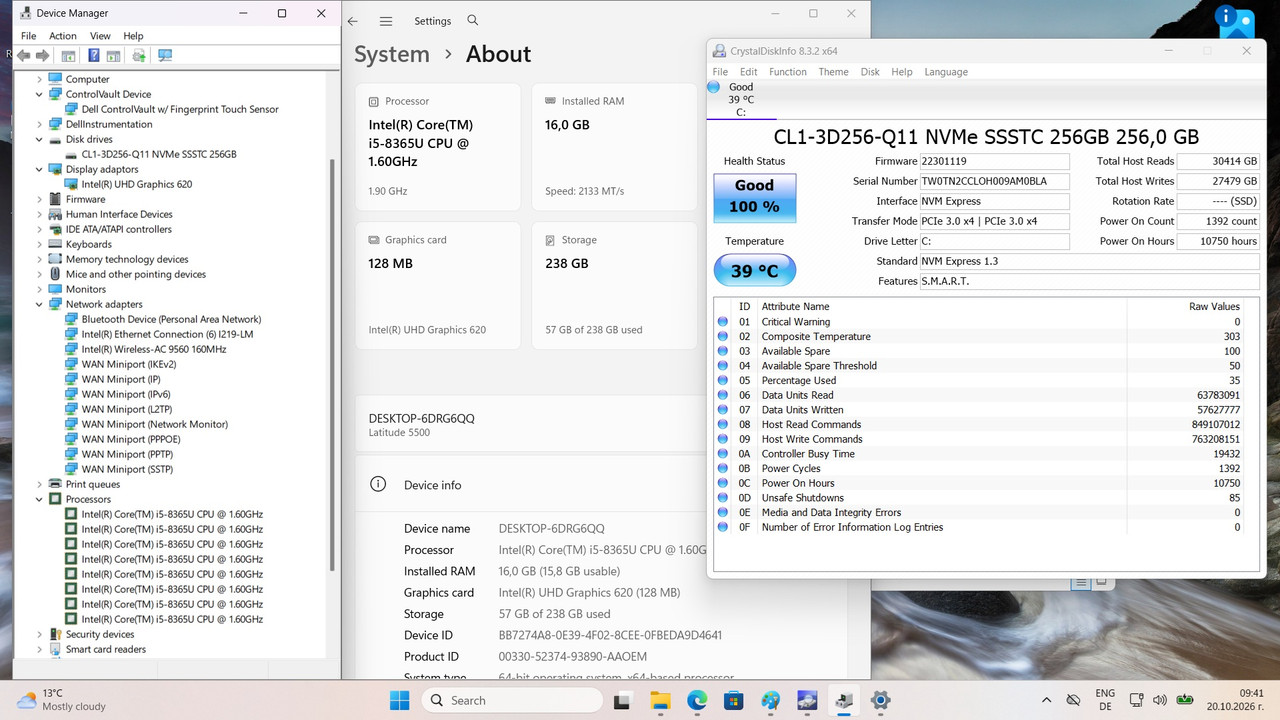This screenshot has height=720, width=1280.
Task: Open Task View from taskbar
Action: [x=624, y=701]
